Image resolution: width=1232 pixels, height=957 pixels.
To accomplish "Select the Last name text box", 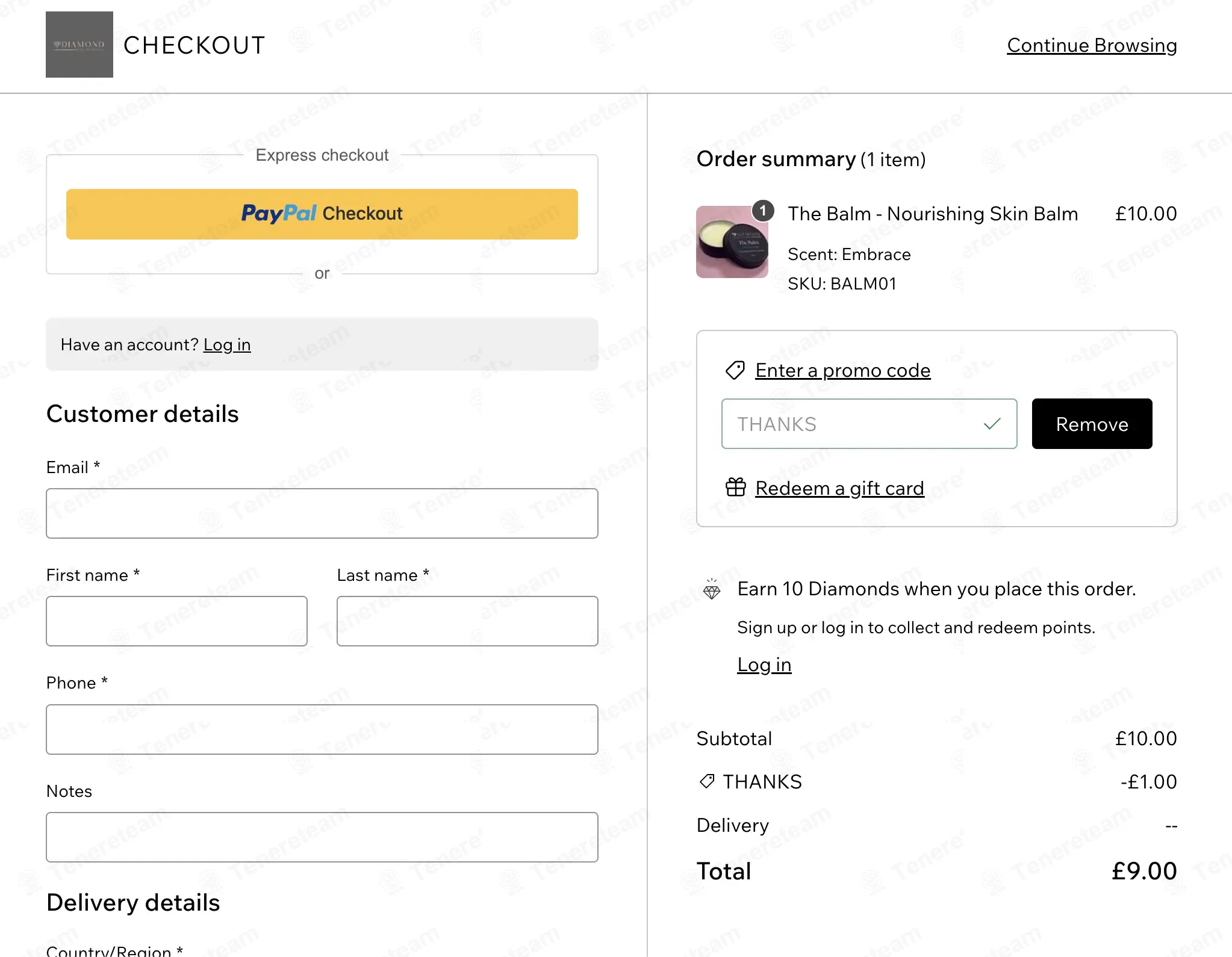I will click(x=467, y=621).
